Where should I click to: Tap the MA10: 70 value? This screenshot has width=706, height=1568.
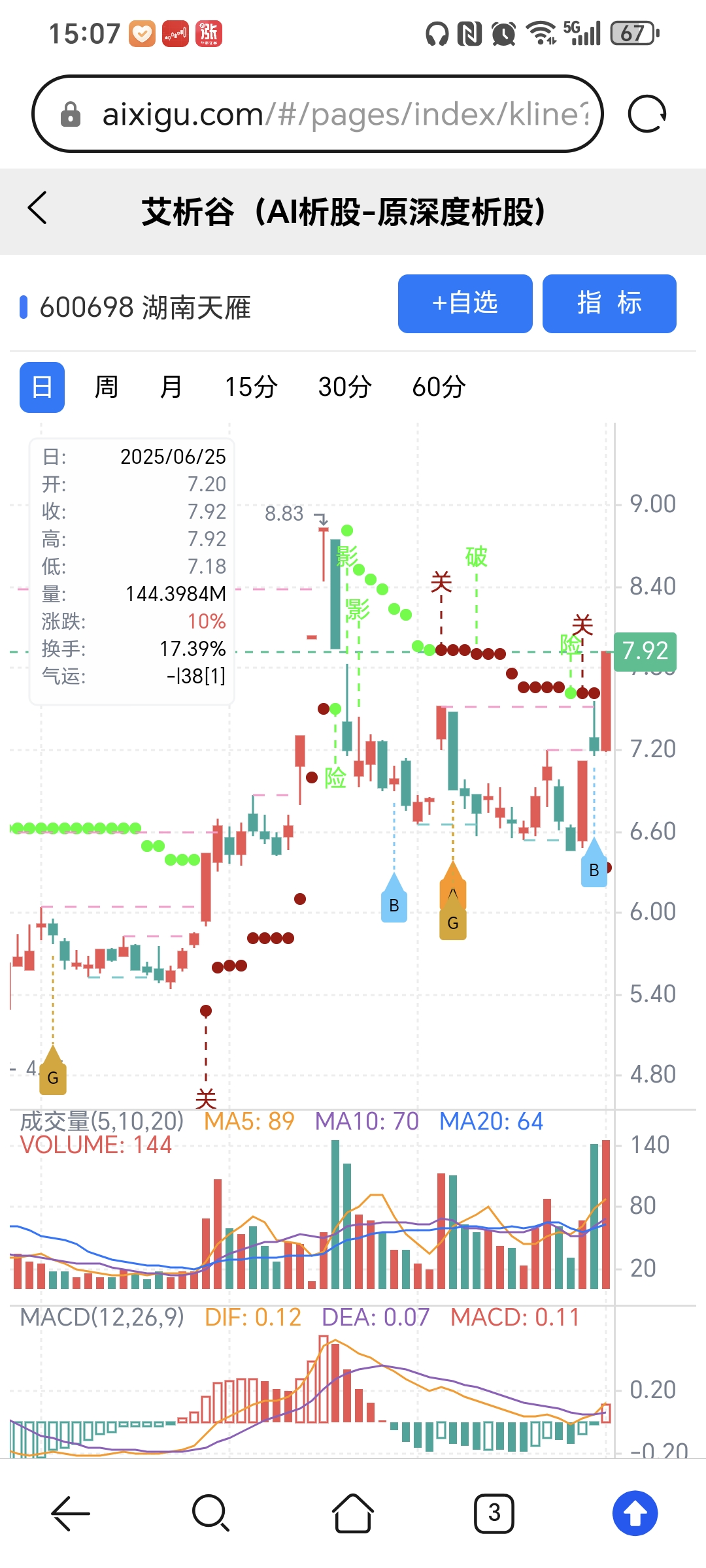pos(367,1121)
